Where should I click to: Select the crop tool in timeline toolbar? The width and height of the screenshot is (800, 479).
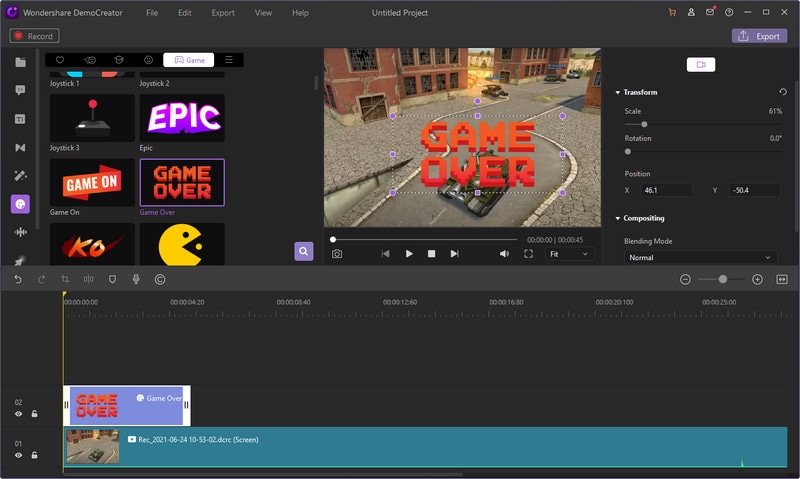click(x=65, y=279)
